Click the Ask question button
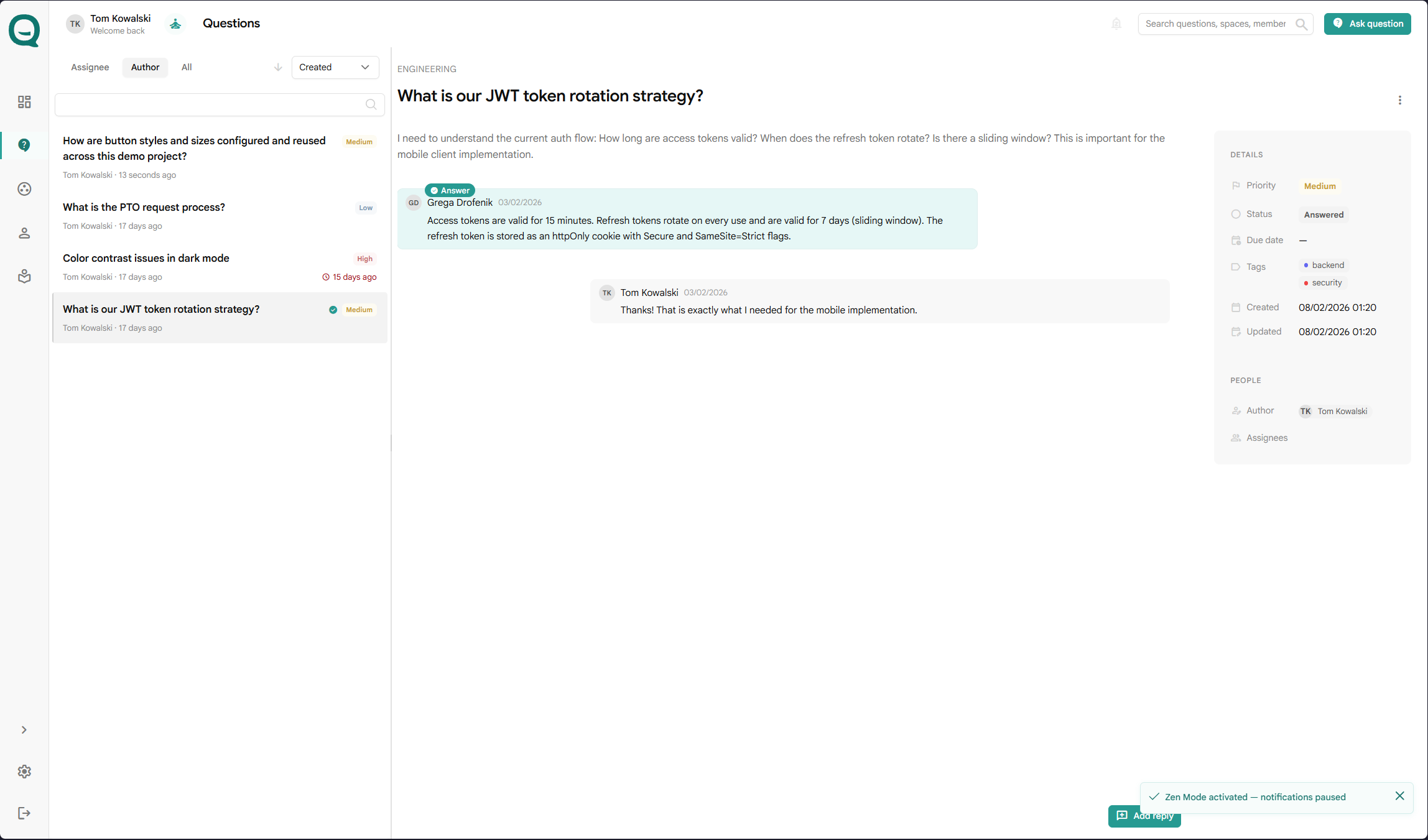This screenshot has width=1428, height=840. [1367, 24]
